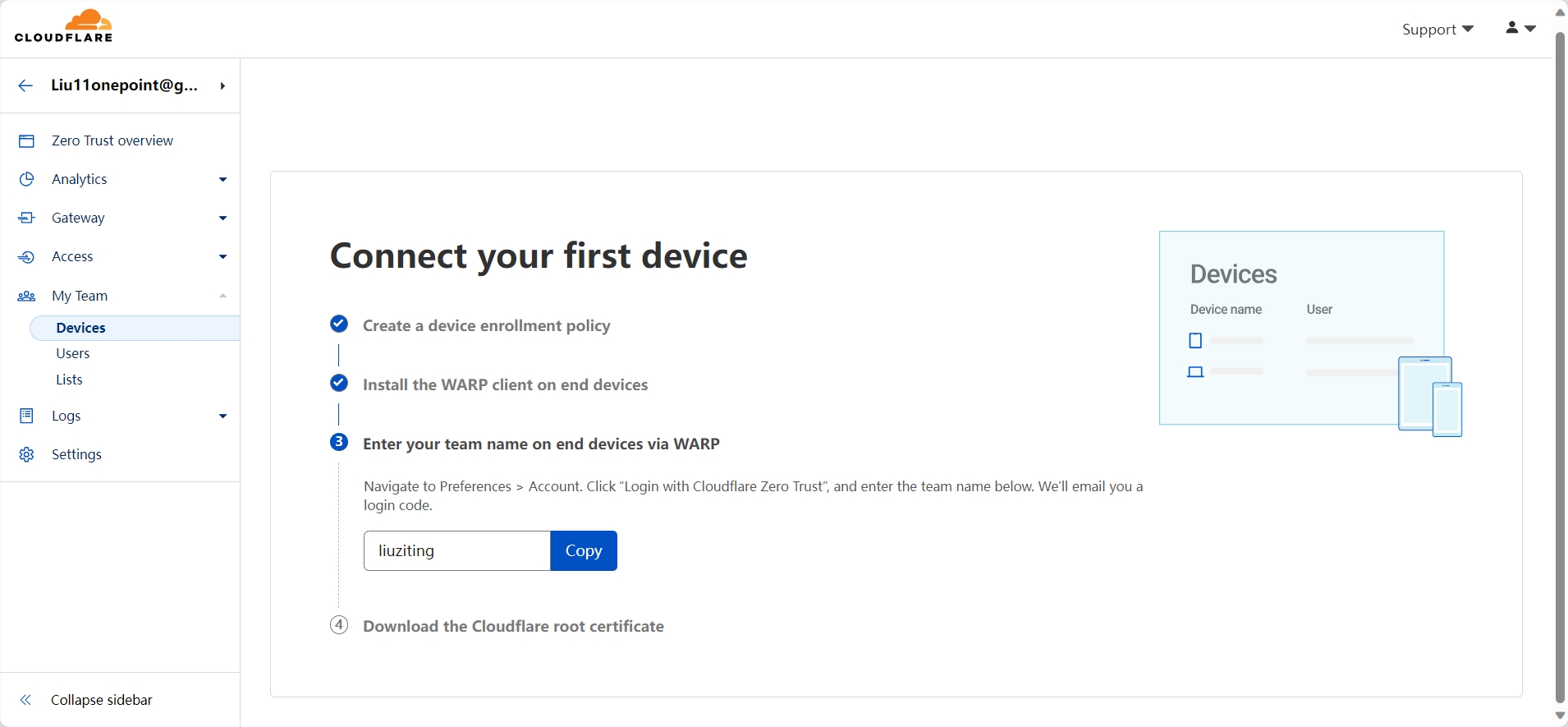This screenshot has width=1568, height=727.
Task: Click the Gateway icon in sidebar
Action: [26, 218]
